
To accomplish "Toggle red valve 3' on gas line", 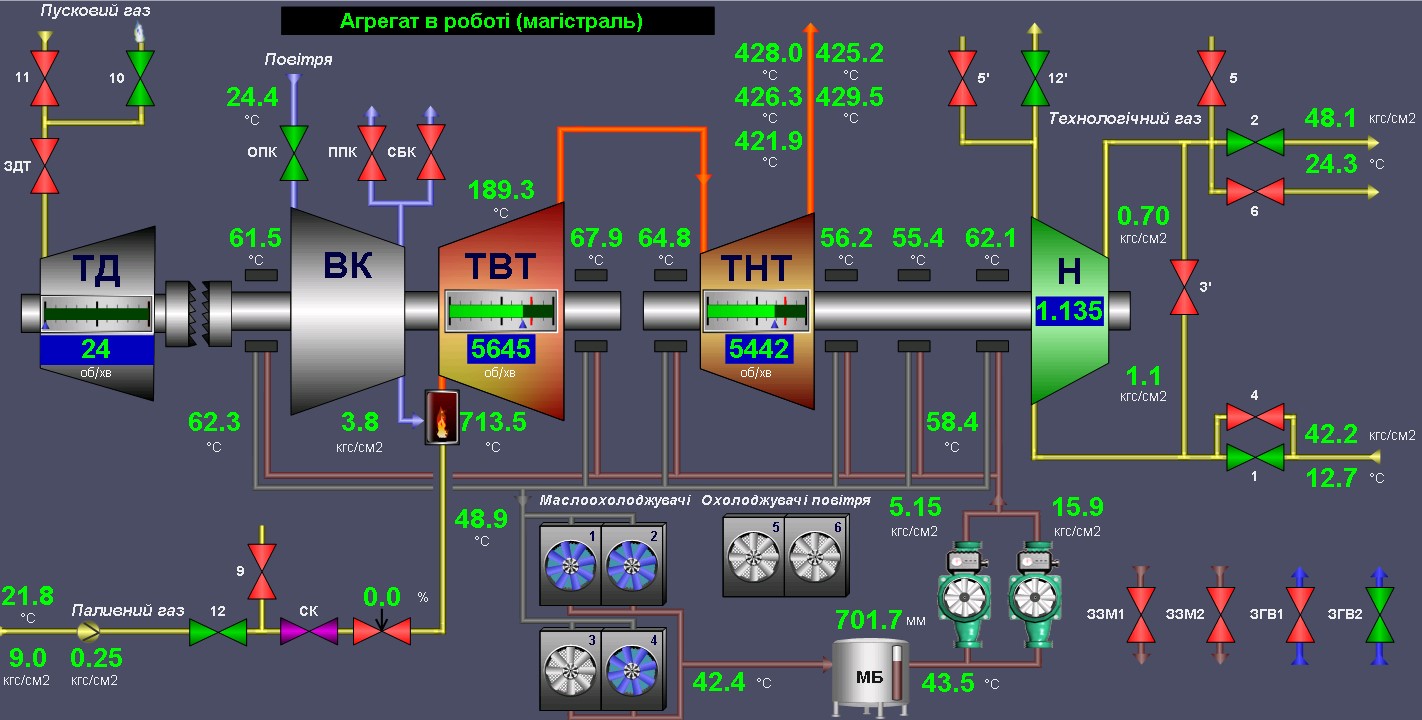I will click(x=1185, y=287).
